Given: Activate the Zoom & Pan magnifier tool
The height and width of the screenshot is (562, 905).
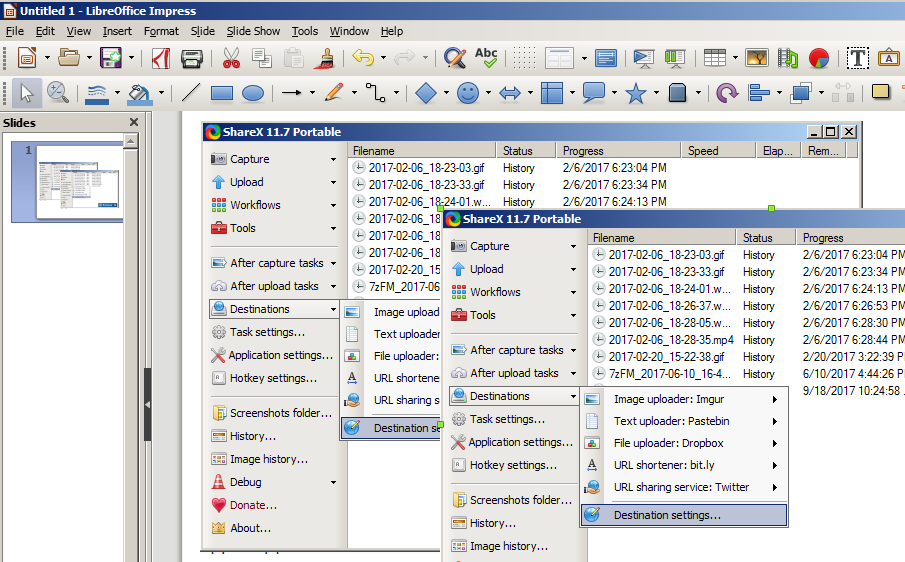Looking at the screenshot, I should click(58, 93).
